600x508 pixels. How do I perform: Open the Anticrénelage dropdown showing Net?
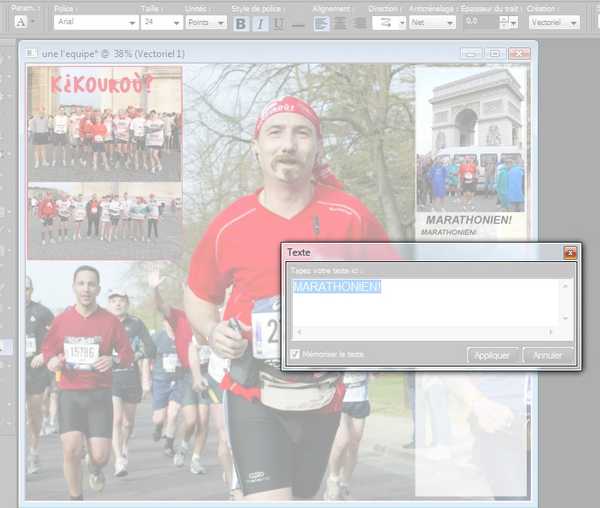click(x=432, y=23)
